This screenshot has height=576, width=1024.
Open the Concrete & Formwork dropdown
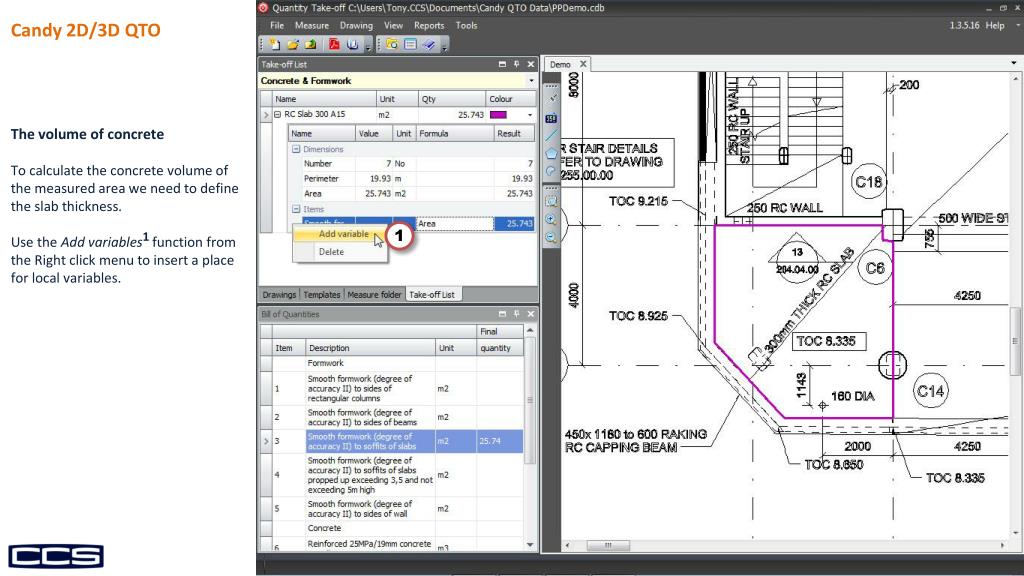[531, 81]
